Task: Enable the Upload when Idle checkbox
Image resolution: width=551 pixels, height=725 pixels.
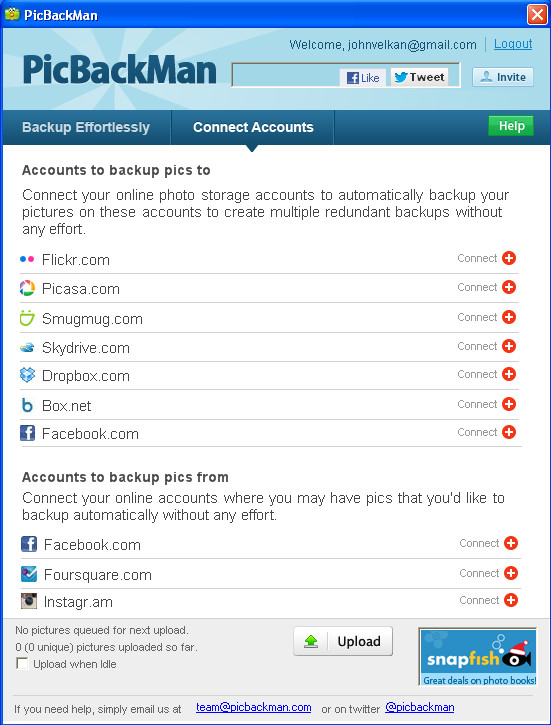Action: (x=22, y=664)
